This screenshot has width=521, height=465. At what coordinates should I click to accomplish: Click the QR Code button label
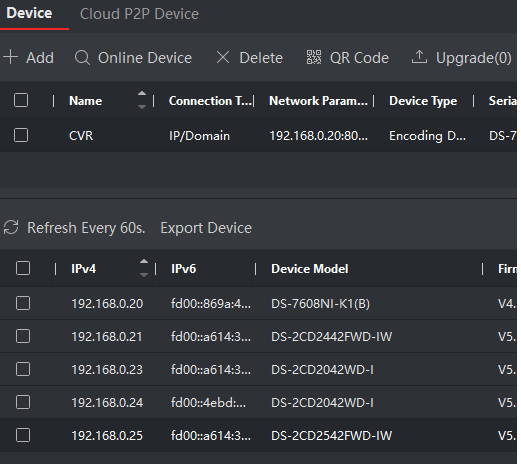point(359,58)
